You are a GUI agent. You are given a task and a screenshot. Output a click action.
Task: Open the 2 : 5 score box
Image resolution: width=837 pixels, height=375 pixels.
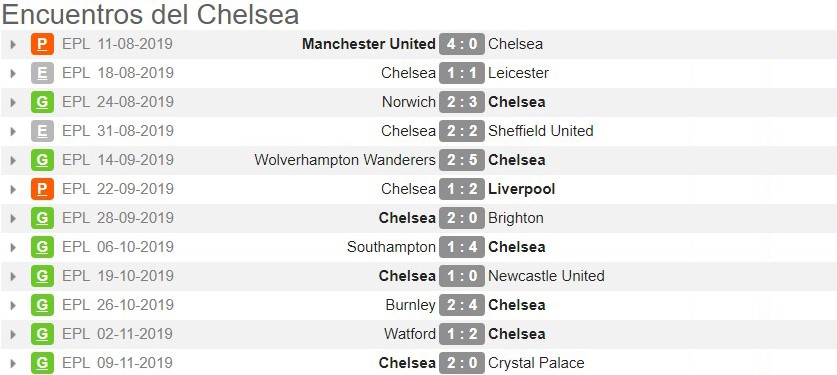pyautogui.click(x=462, y=160)
